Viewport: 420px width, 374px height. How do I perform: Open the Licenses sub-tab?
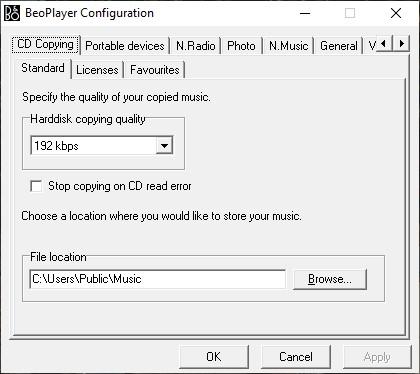pos(97,70)
